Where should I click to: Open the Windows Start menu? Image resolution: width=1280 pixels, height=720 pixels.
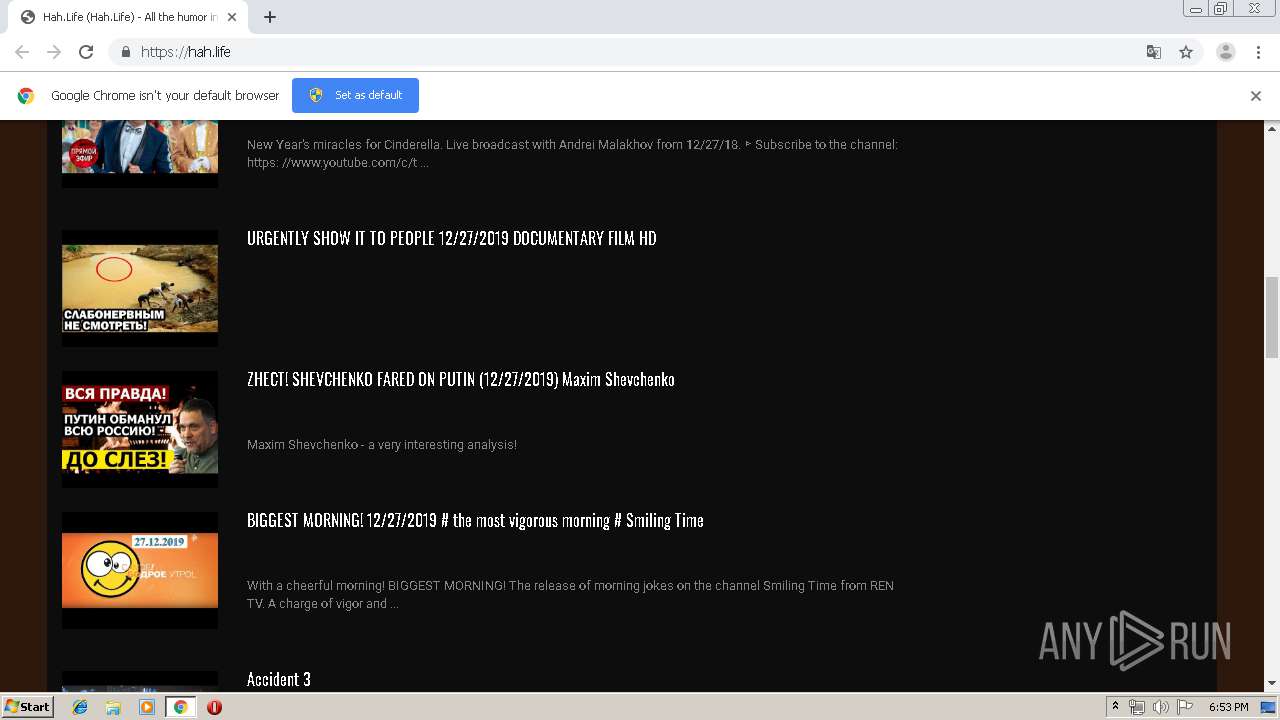click(x=28, y=706)
